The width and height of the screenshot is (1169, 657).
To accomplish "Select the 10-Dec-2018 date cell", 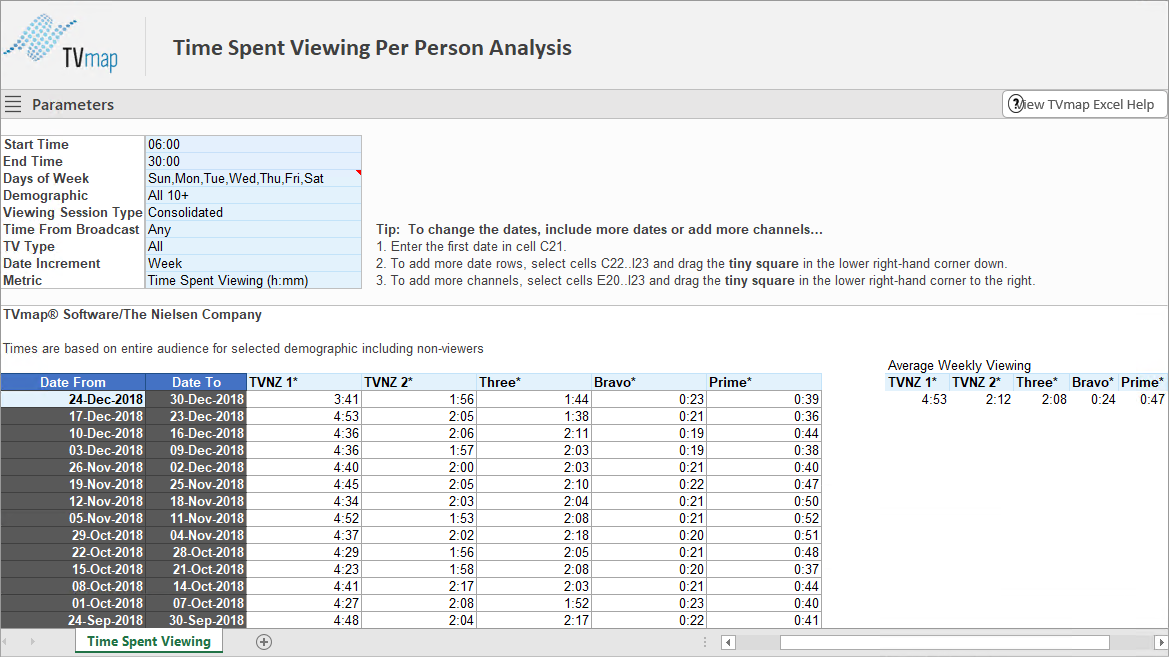I will point(73,433).
